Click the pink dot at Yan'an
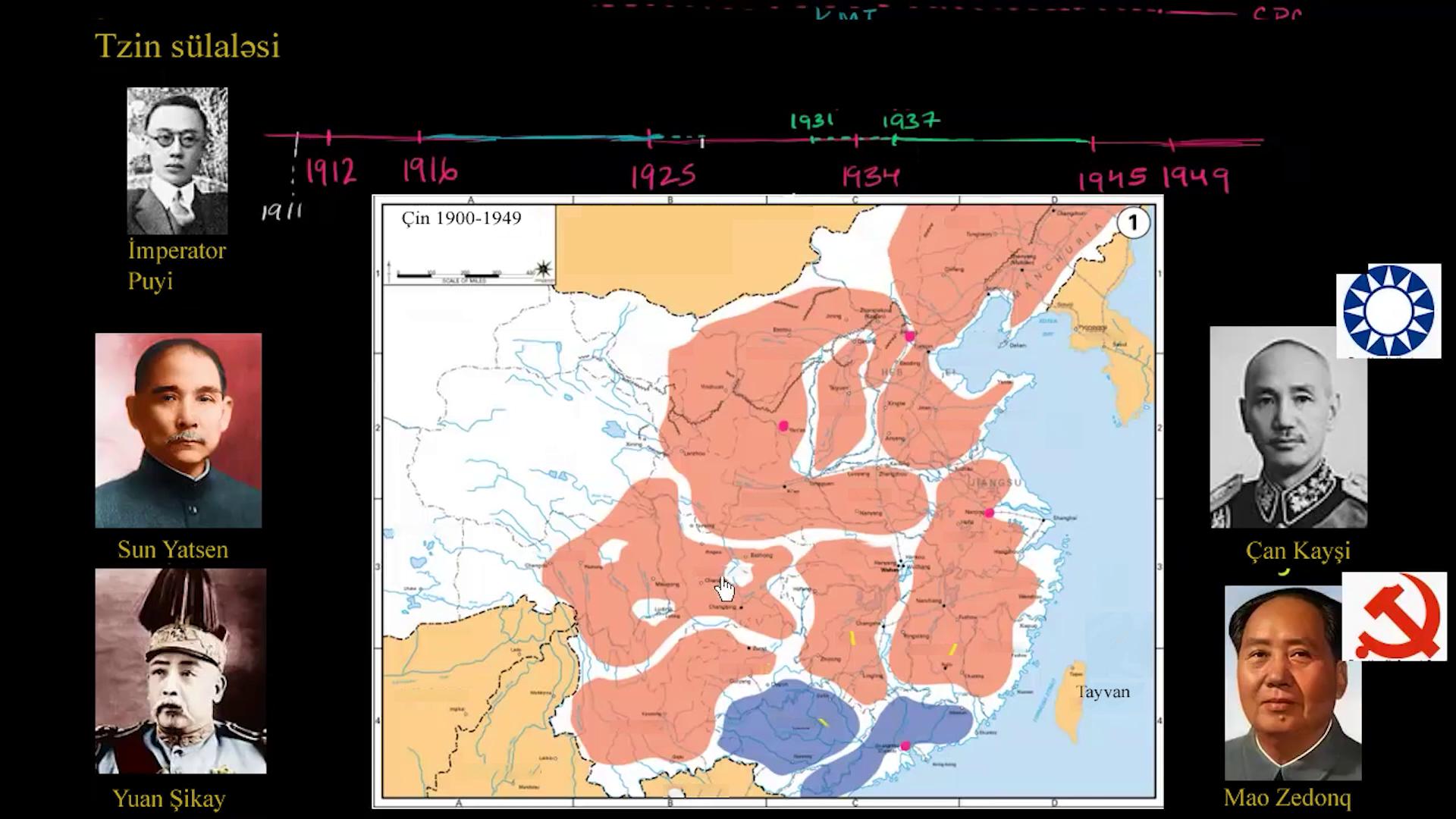The image size is (1456, 819). 783,426
